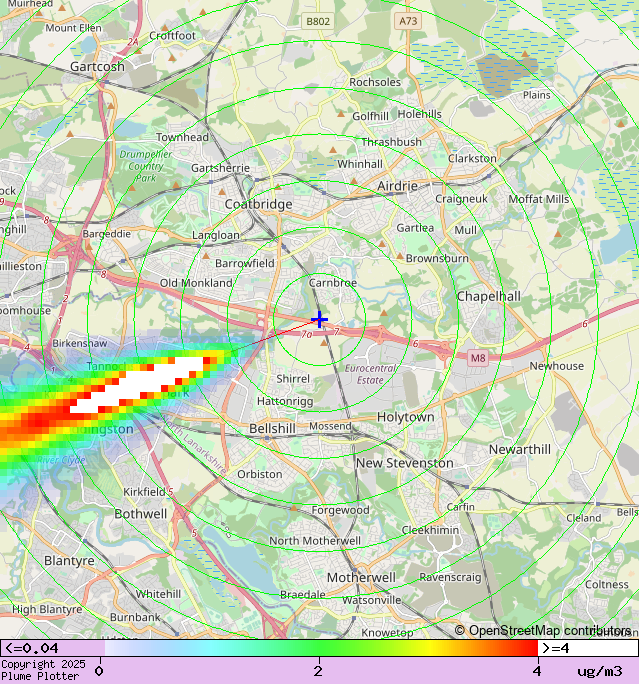Click the Cleekhimin label
639x684 pixels.
[430, 530]
